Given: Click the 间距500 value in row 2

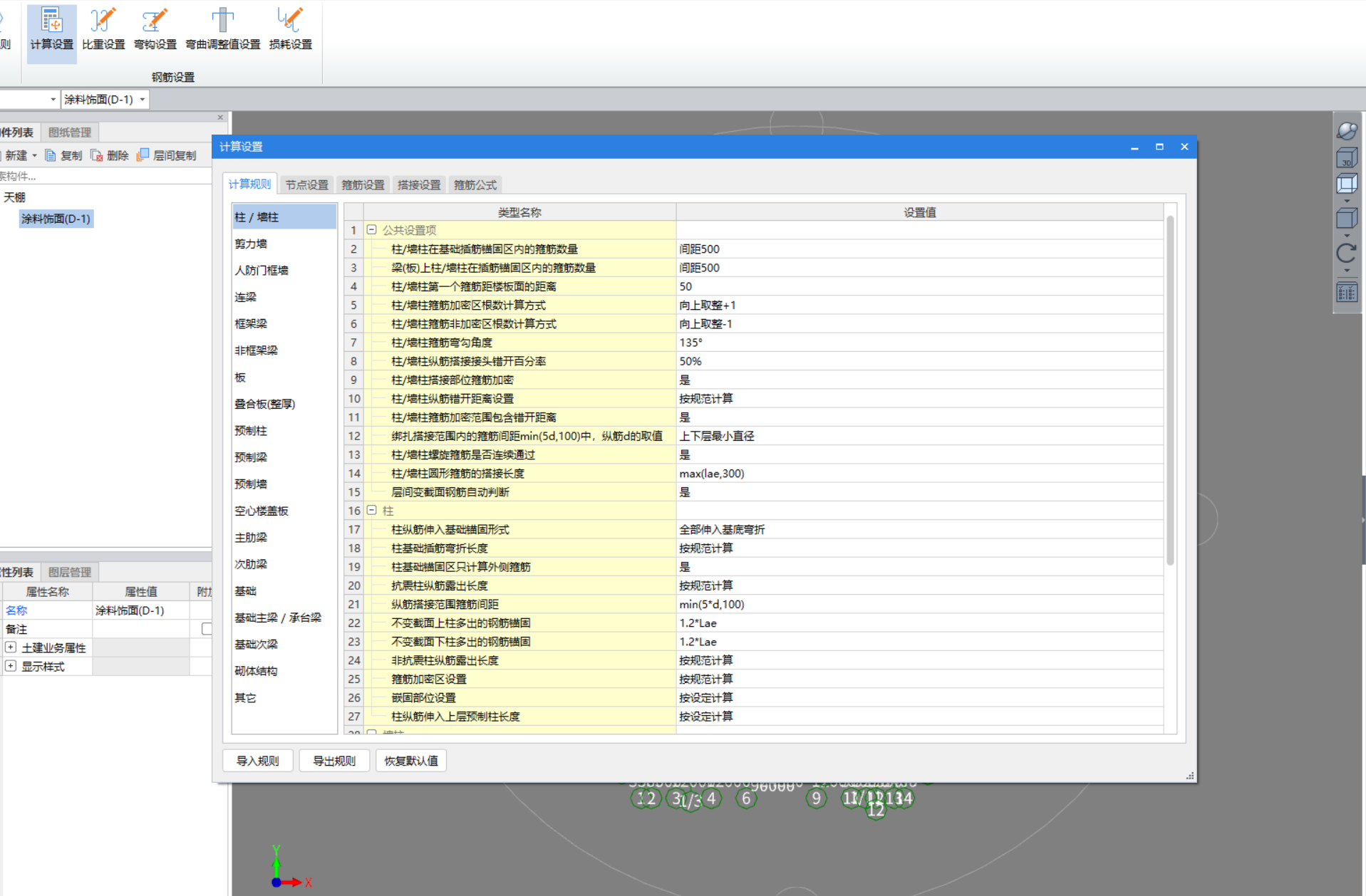Looking at the screenshot, I should coord(919,249).
